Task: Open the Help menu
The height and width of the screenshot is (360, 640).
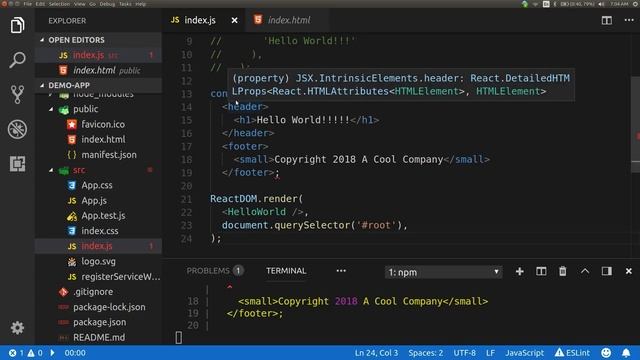Action: click(140, 4)
